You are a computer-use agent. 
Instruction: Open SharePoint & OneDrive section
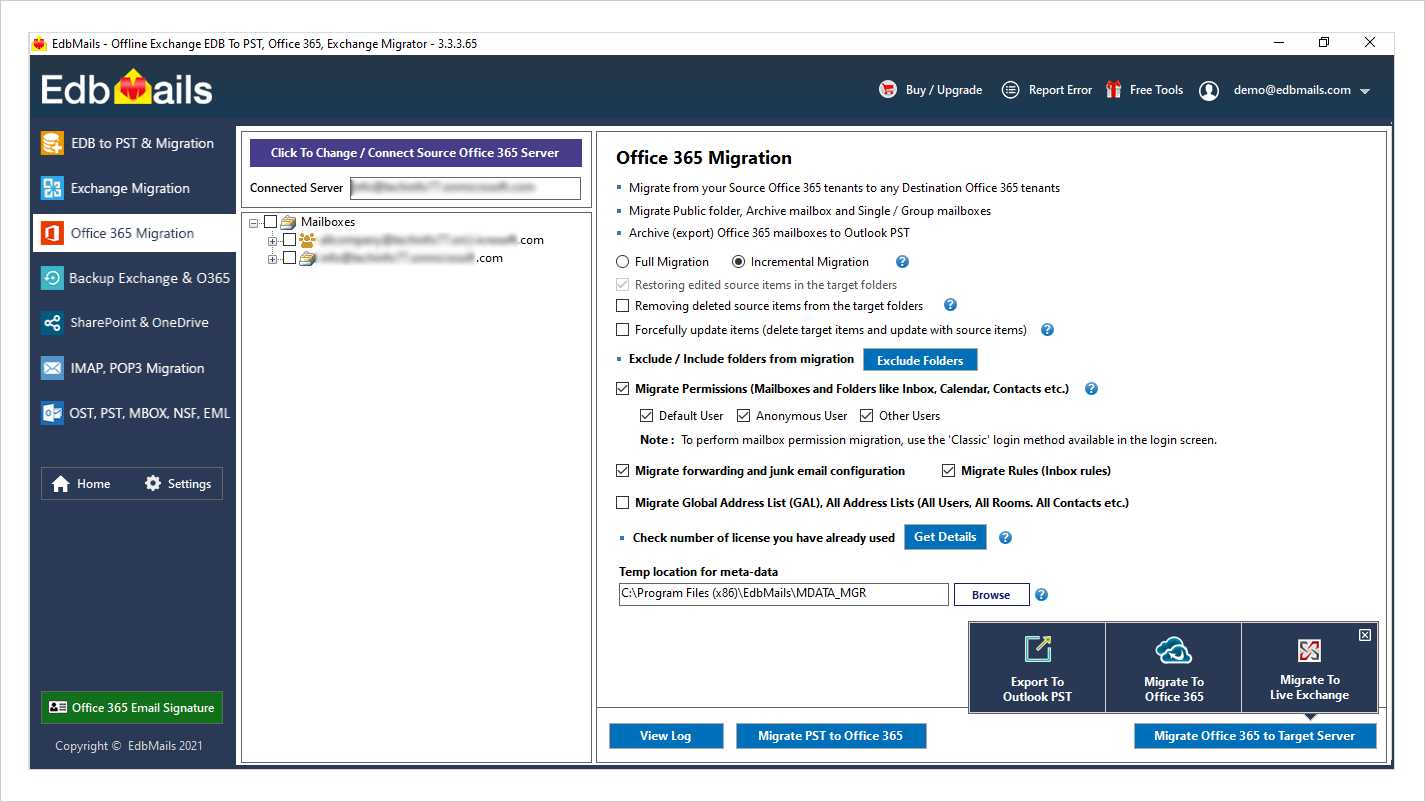click(x=134, y=323)
